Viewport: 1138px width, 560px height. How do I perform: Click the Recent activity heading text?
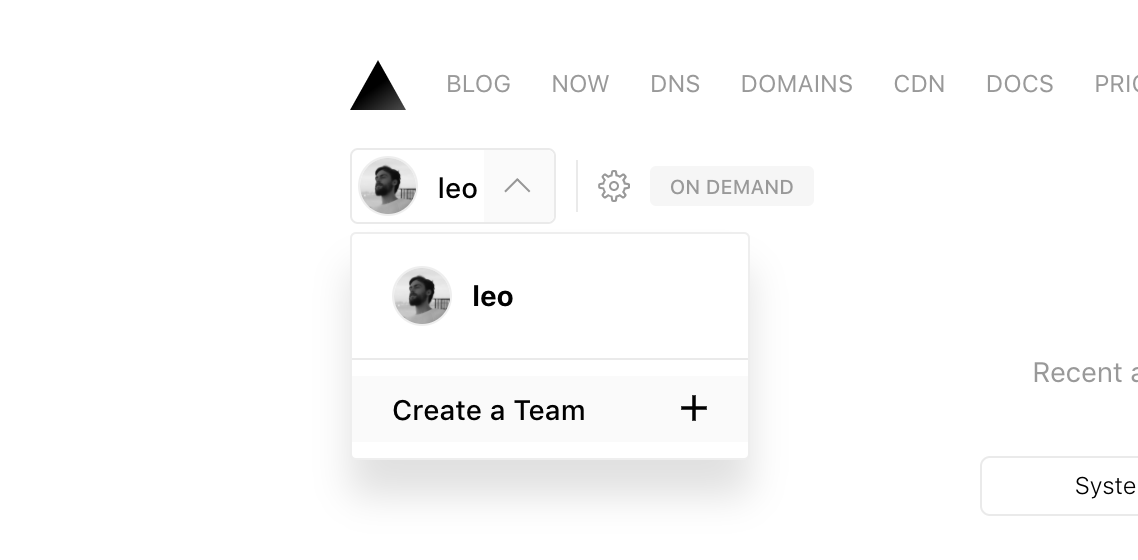coord(1085,373)
